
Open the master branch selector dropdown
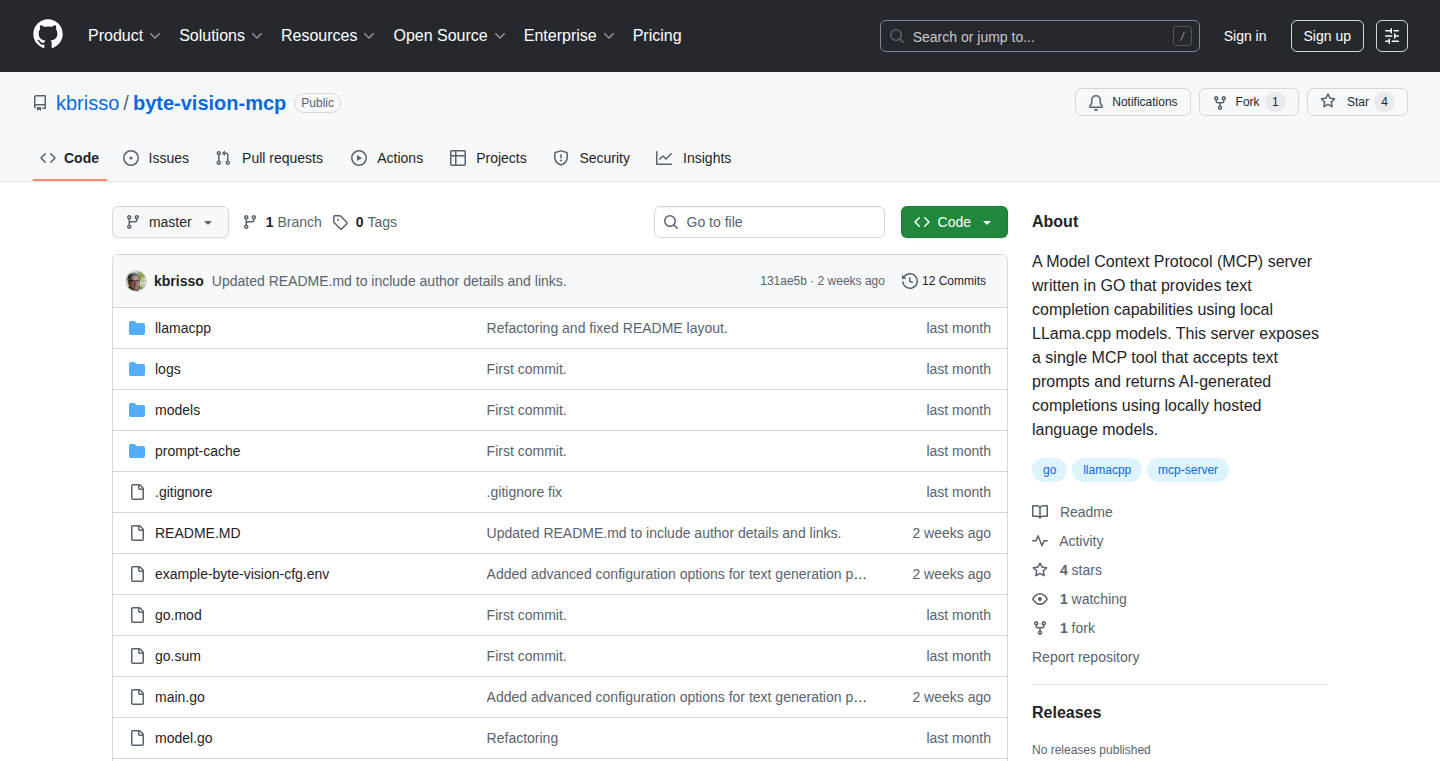pyautogui.click(x=170, y=222)
